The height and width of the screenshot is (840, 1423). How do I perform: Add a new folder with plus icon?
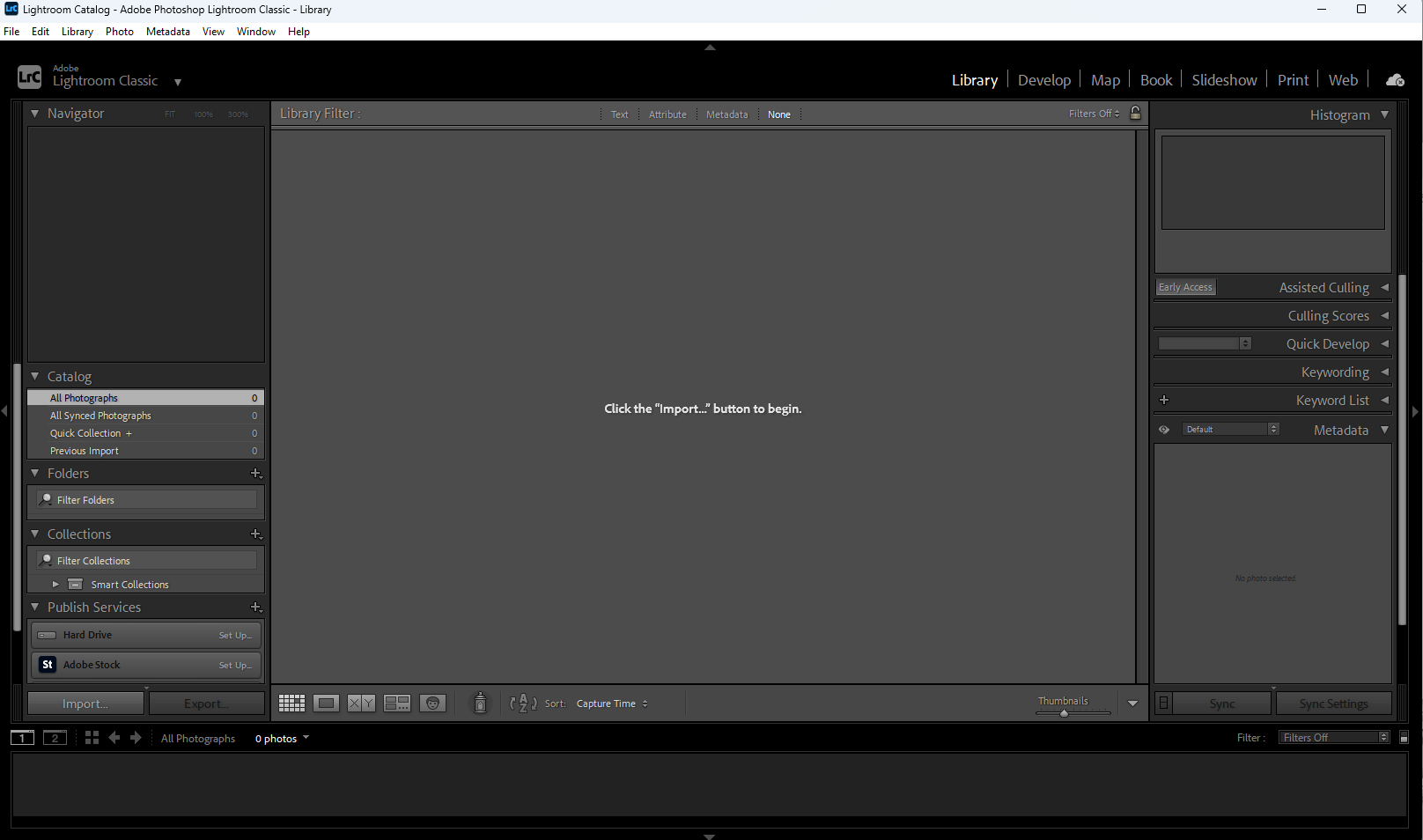256,473
